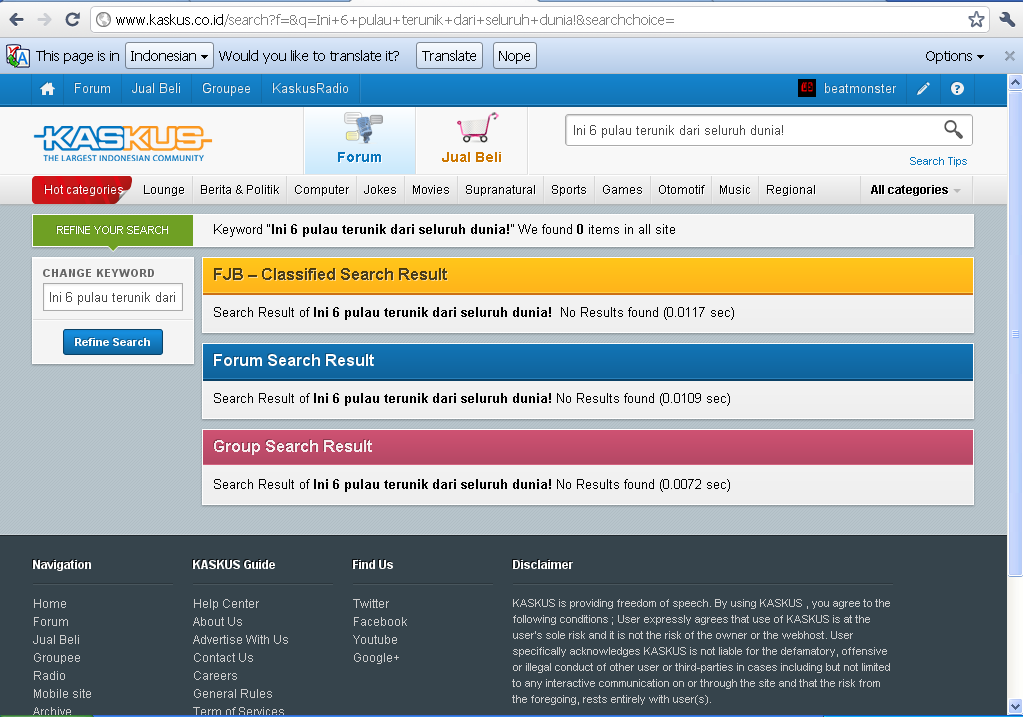
Task: Open the Berita & Politik category
Action: point(239,190)
